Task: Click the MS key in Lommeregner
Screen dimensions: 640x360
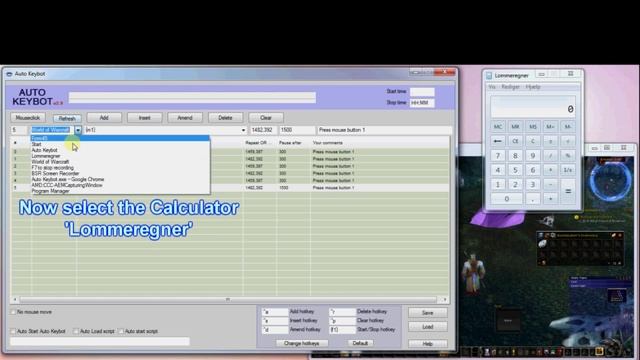Action: [533, 127]
